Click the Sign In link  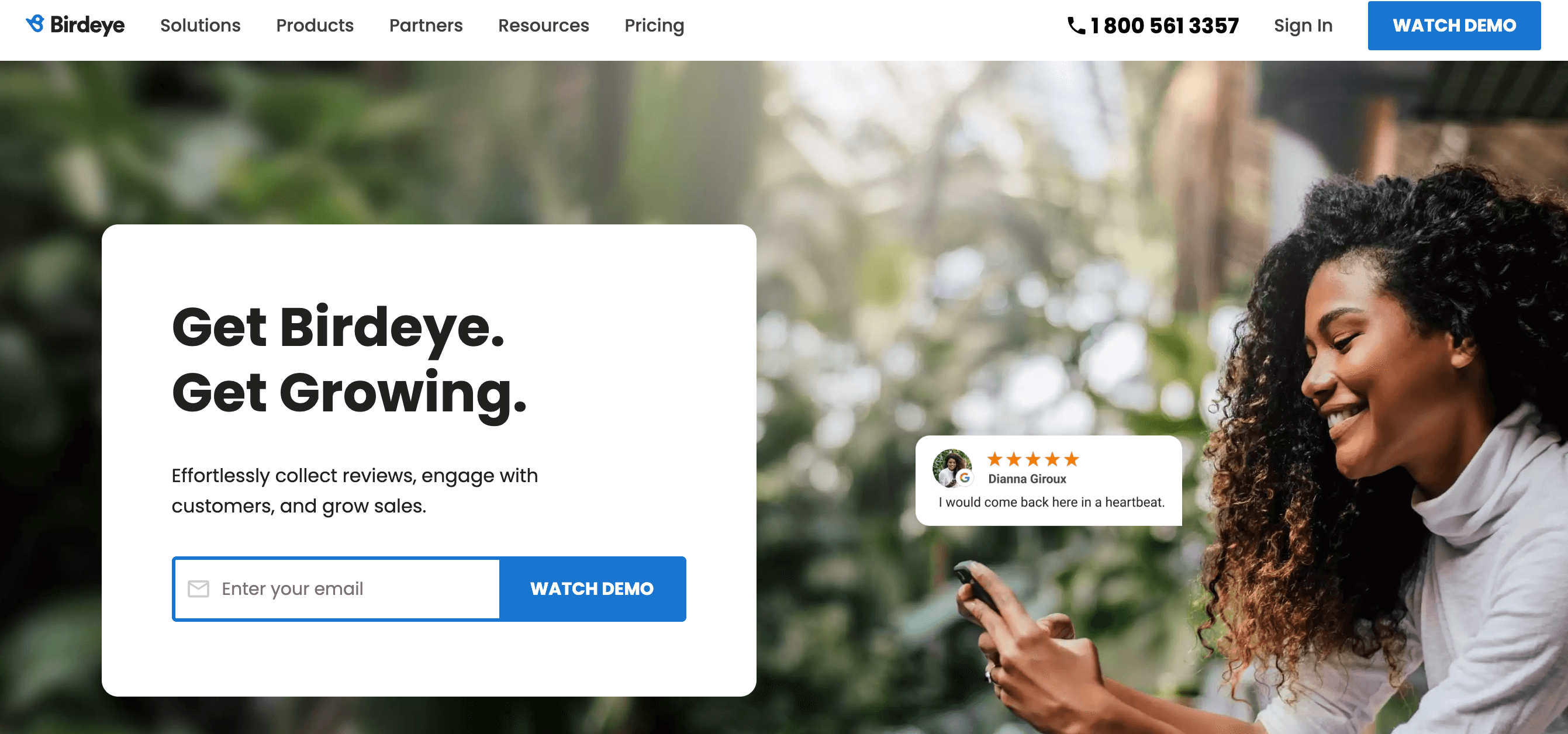[x=1303, y=26]
